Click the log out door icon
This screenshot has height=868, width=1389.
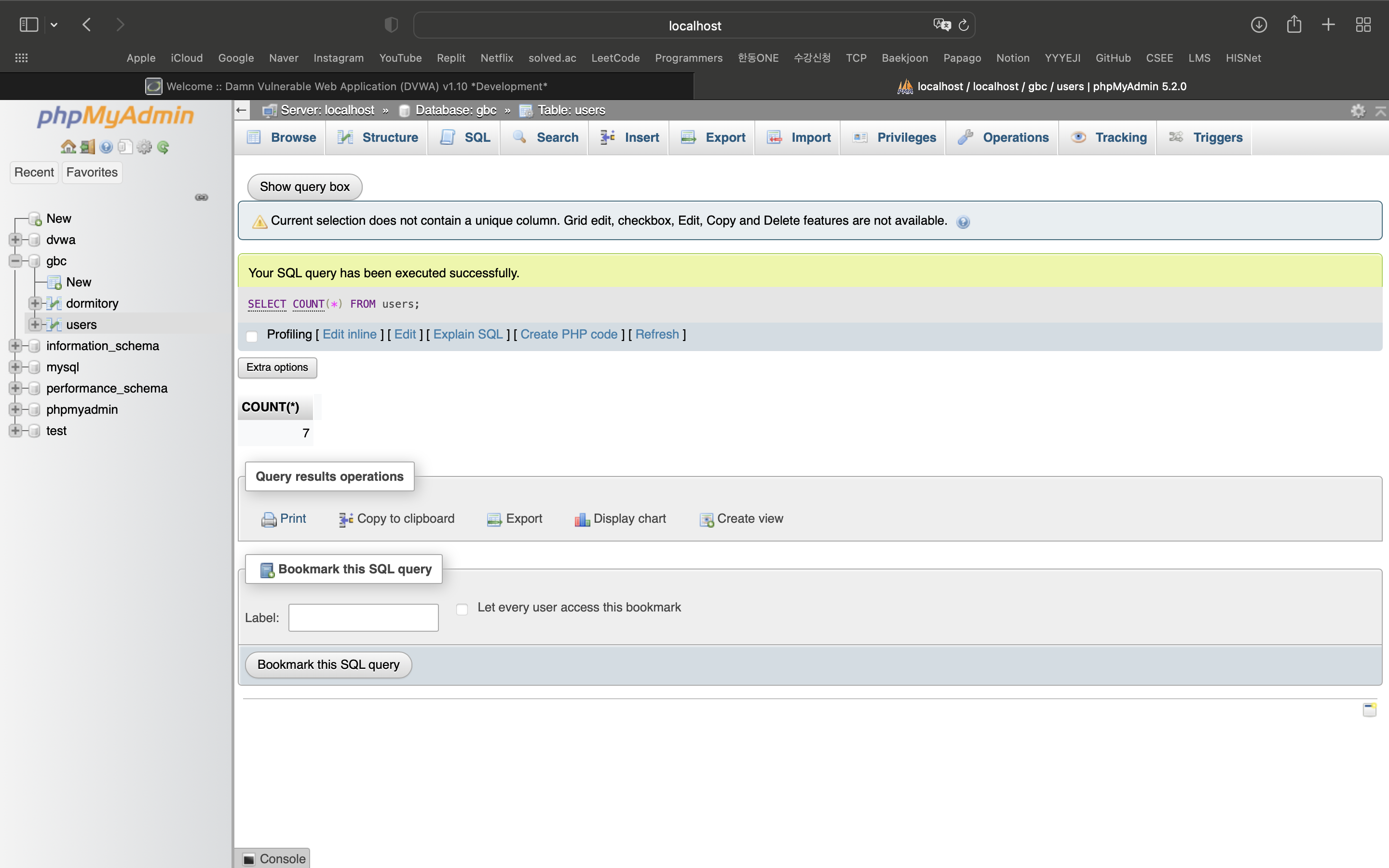tap(87, 147)
